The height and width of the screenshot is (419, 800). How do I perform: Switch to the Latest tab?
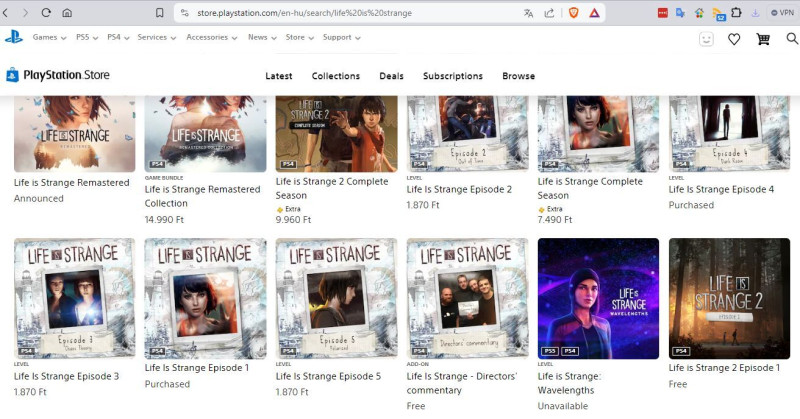(x=279, y=76)
